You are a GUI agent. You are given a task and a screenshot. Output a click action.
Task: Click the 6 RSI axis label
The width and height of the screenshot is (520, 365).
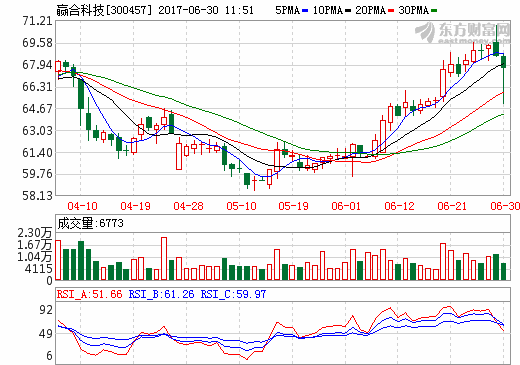(x=49, y=356)
